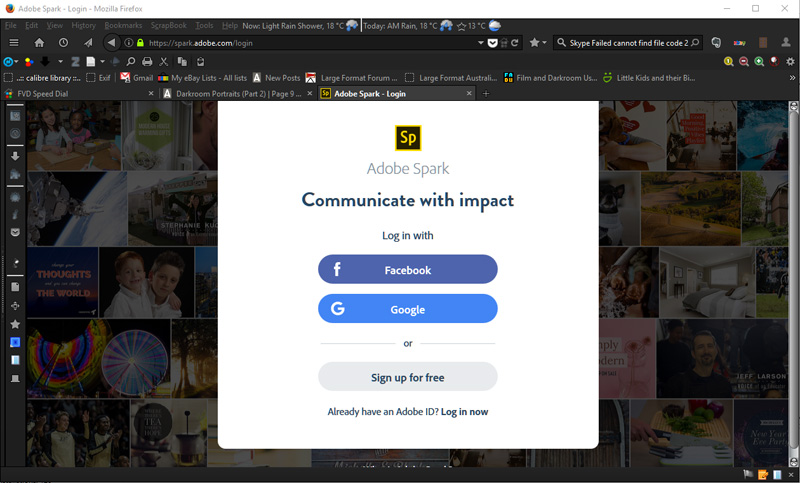Click the Sign up for free button

408,377
